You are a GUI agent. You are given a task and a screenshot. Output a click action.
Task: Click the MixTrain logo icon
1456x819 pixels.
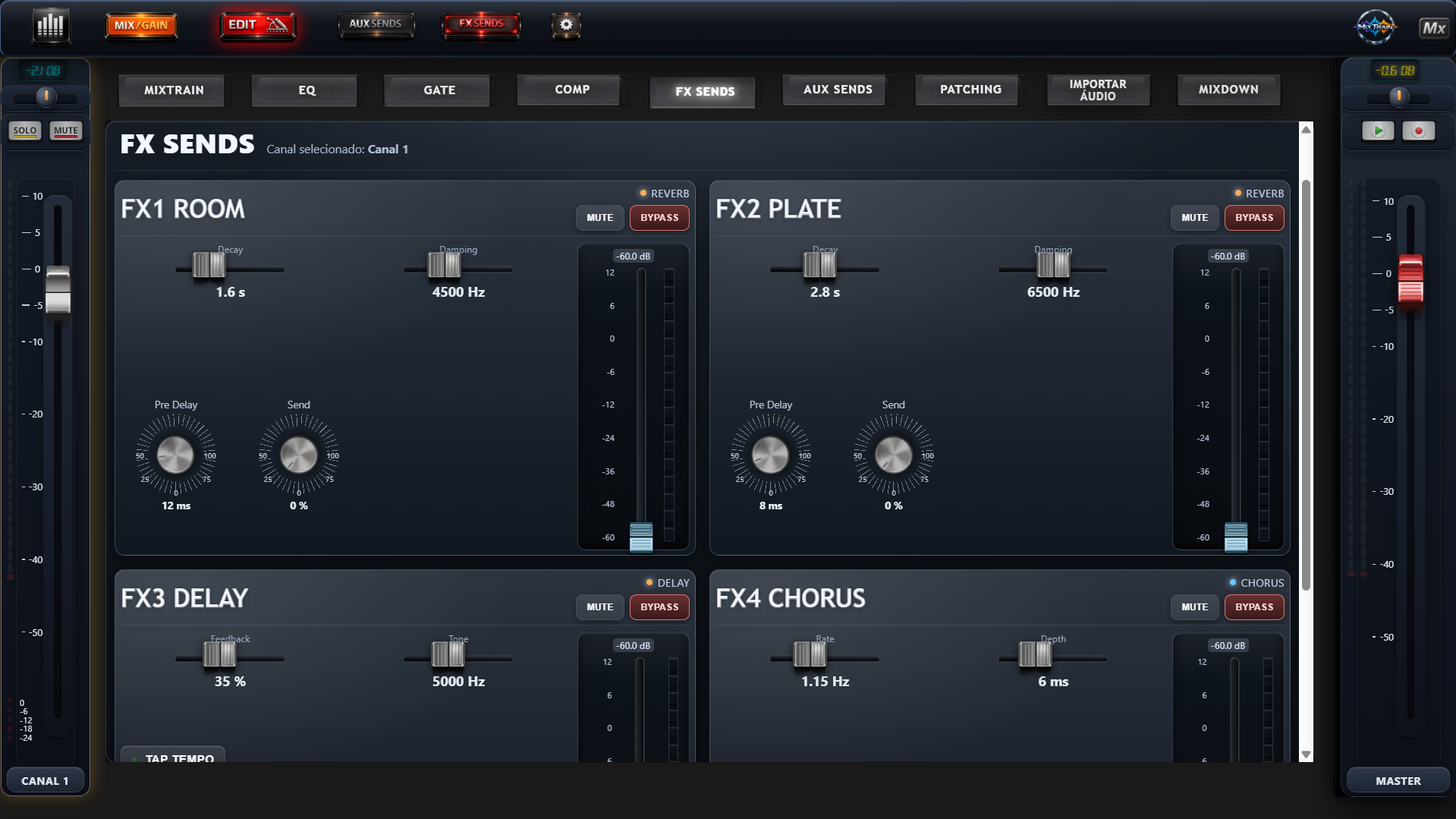[x=1375, y=27]
